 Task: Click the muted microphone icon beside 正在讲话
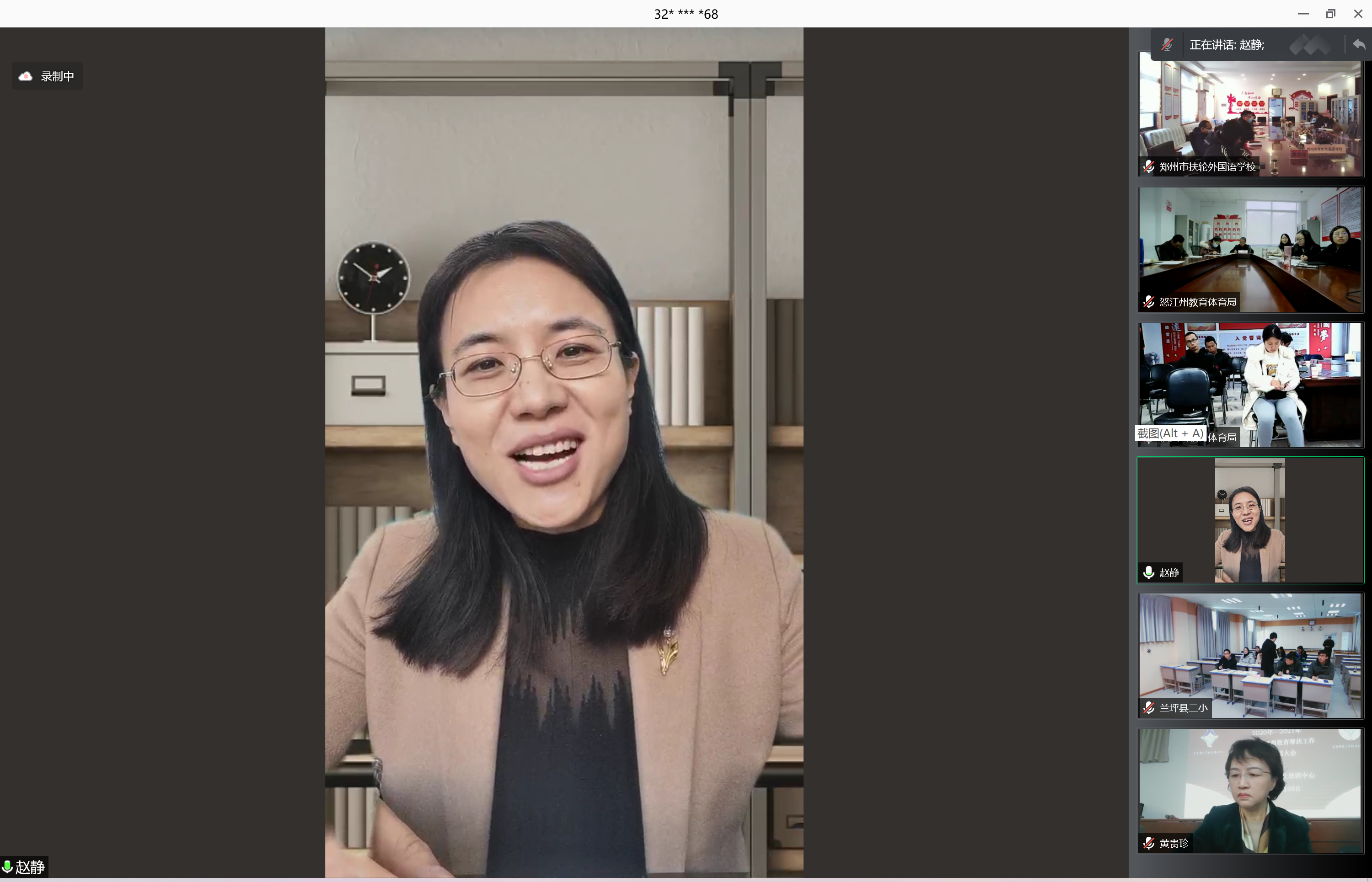pos(1167,45)
